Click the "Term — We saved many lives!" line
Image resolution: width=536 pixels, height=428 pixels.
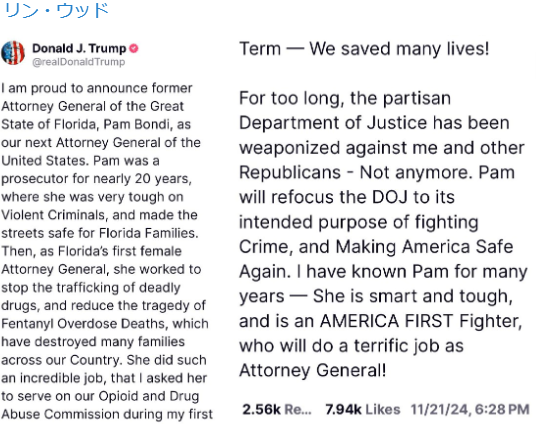pyautogui.click(x=364, y=49)
